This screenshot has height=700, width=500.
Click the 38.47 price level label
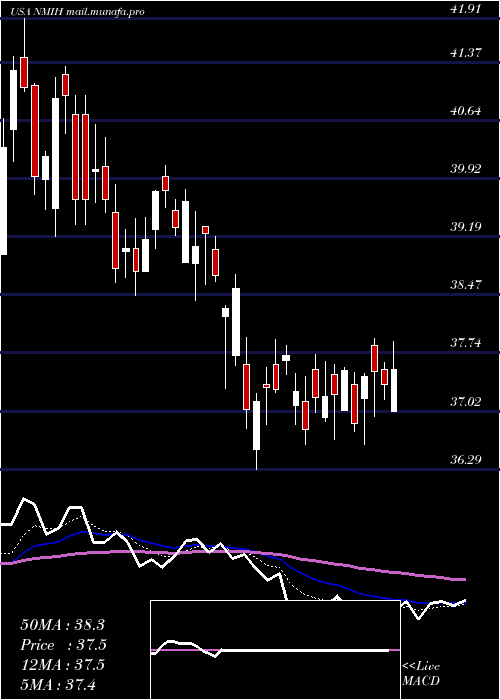tap(466, 285)
